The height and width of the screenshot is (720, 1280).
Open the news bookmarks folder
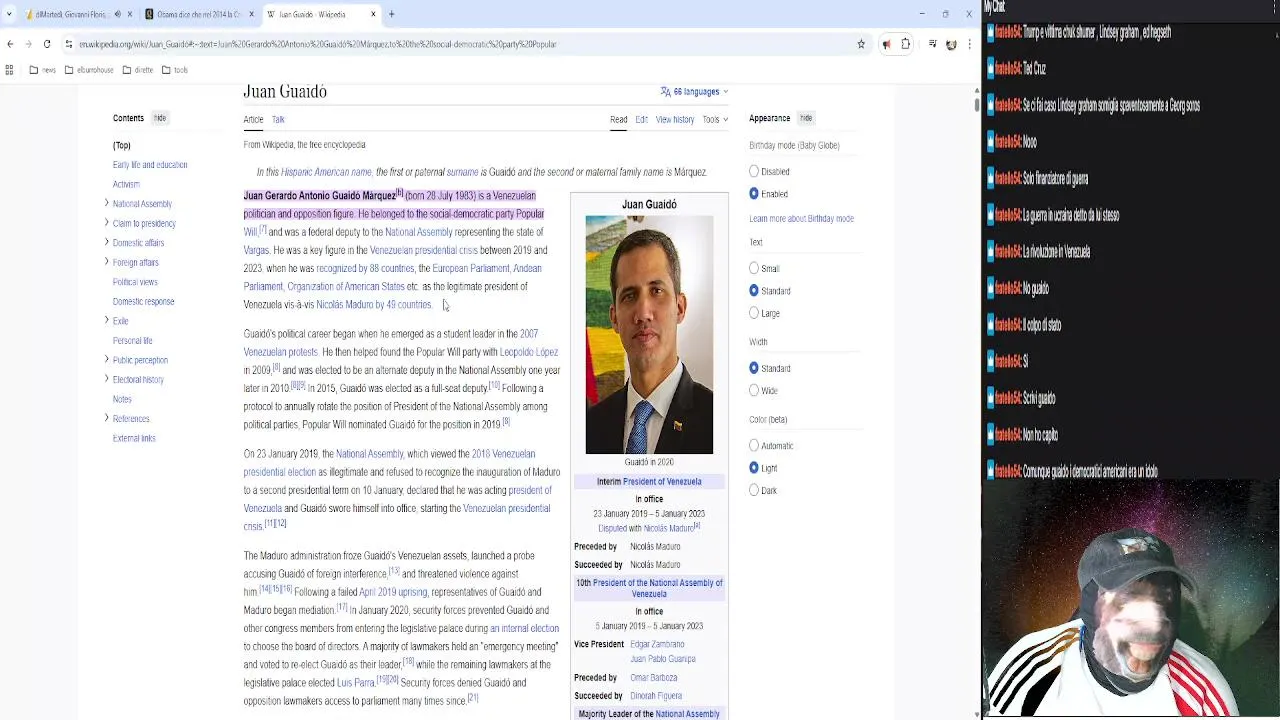pyautogui.click(x=42, y=70)
